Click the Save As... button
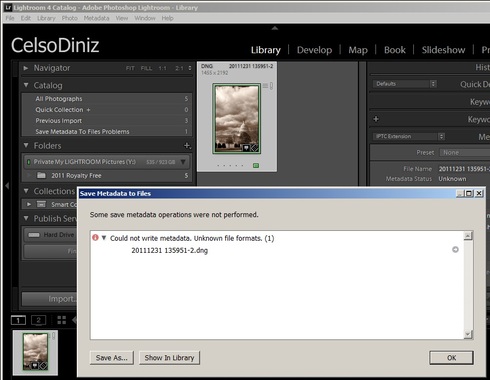The width and height of the screenshot is (490, 380). click(x=112, y=358)
